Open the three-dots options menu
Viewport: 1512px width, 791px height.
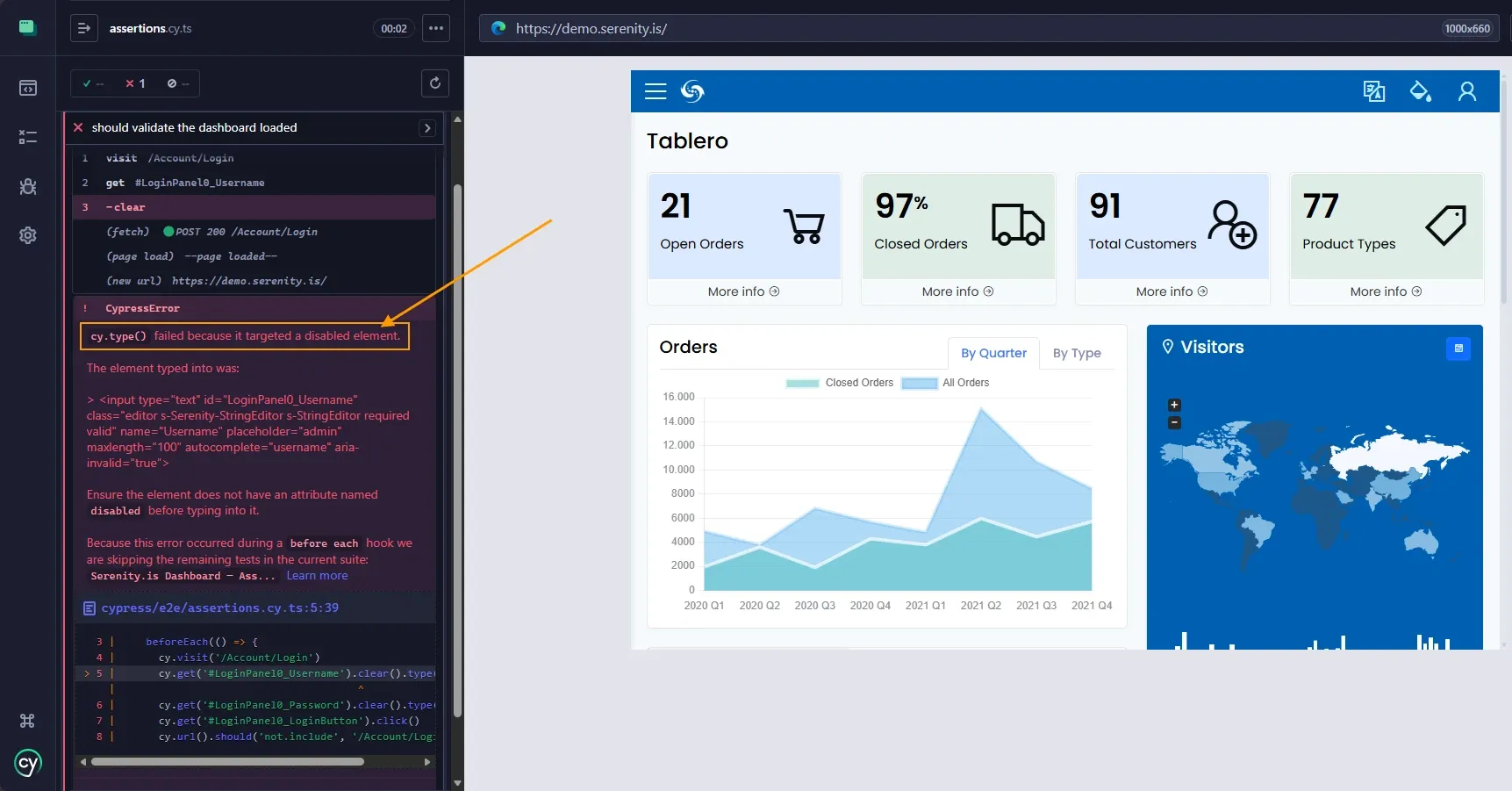(436, 28)
